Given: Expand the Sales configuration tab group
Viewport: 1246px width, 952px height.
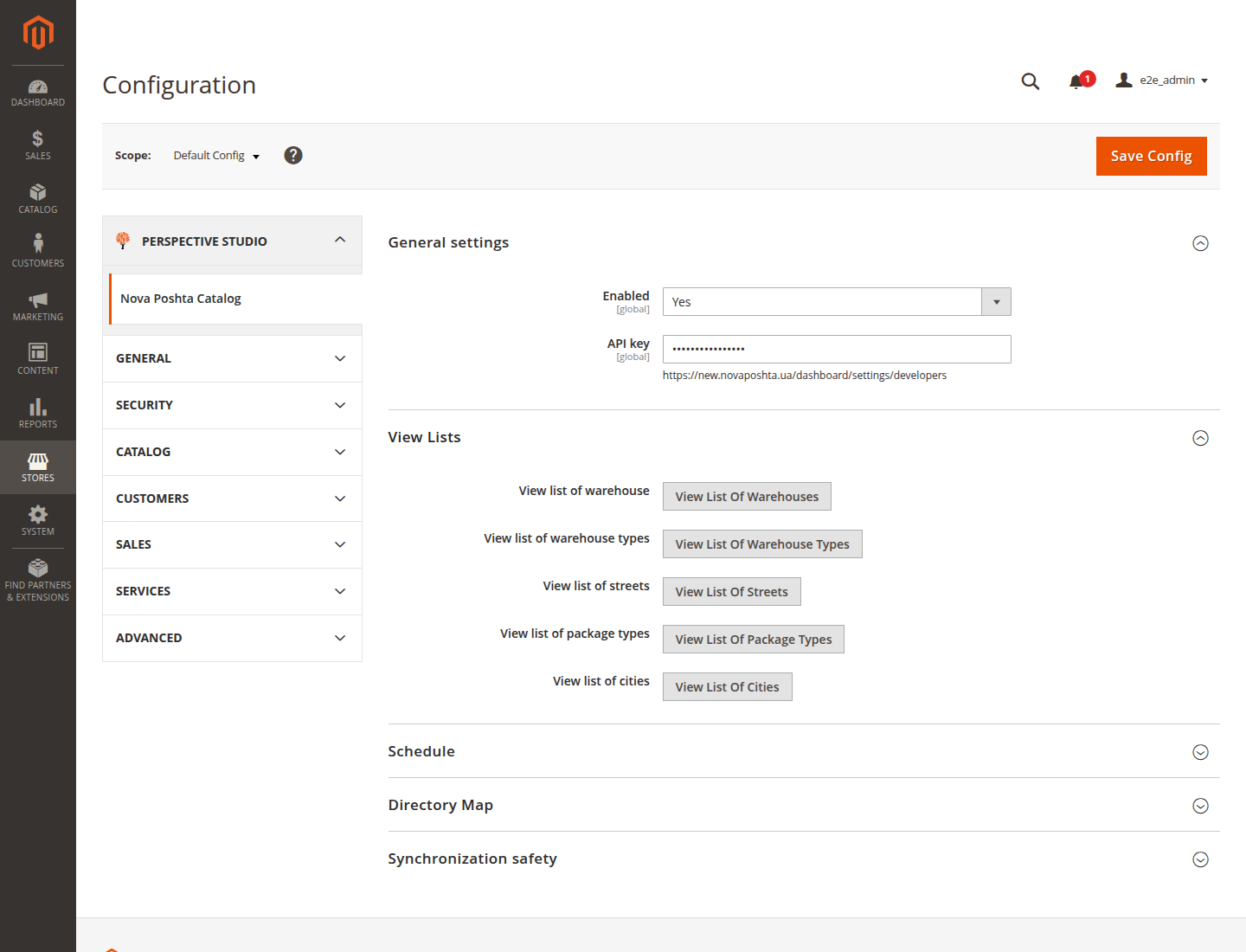Looking at the screenshot, I should 232,544.
